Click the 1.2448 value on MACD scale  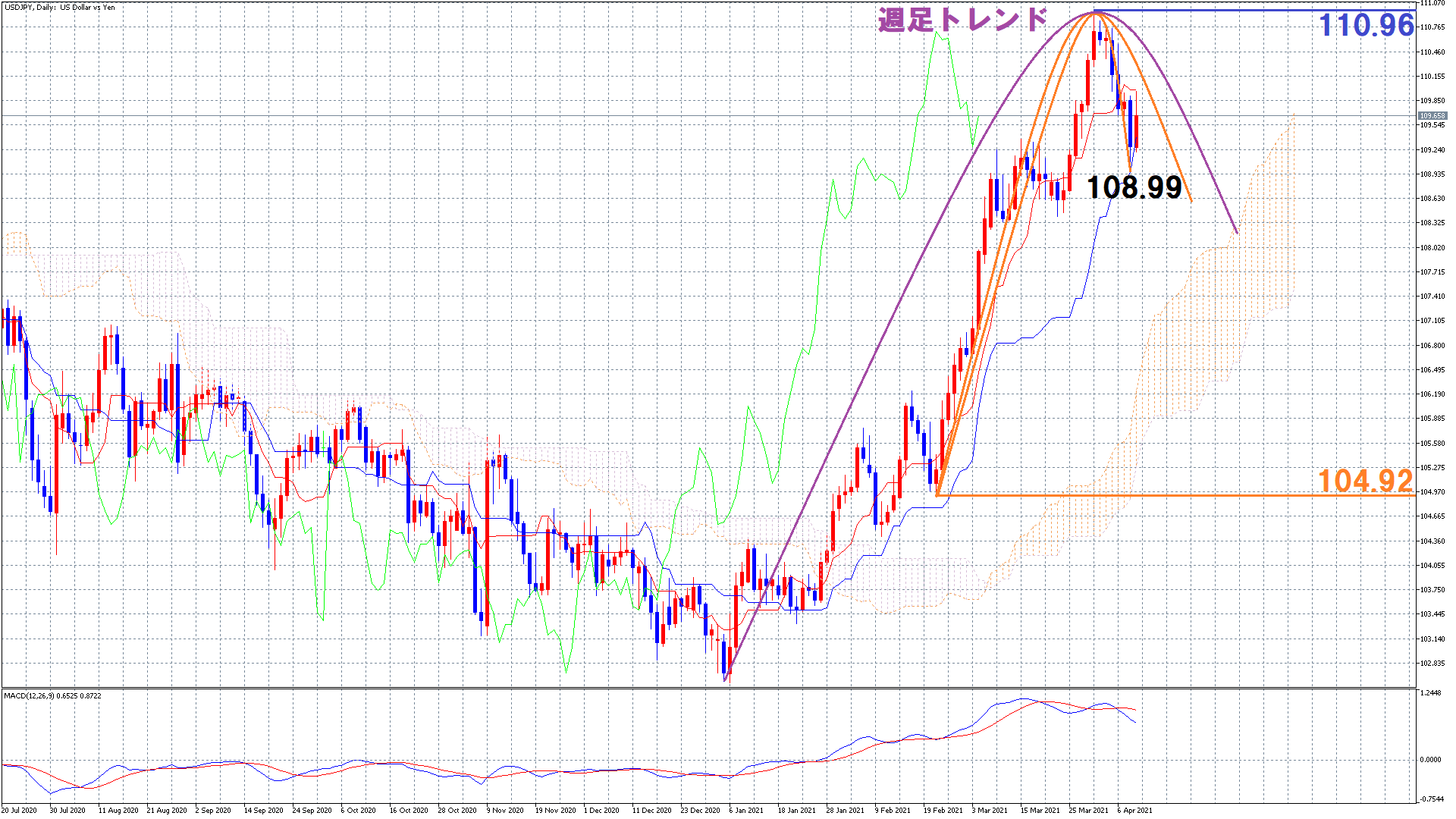pyautogui.click(x=1430, y=693)
